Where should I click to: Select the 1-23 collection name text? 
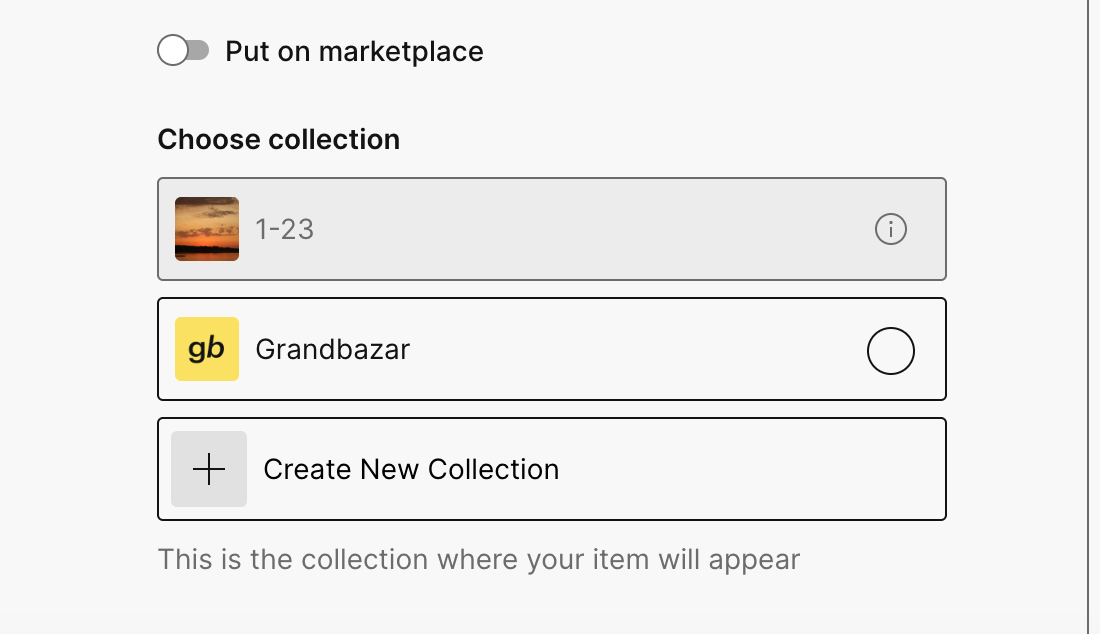pyautogui.click(x=284, y=229)
